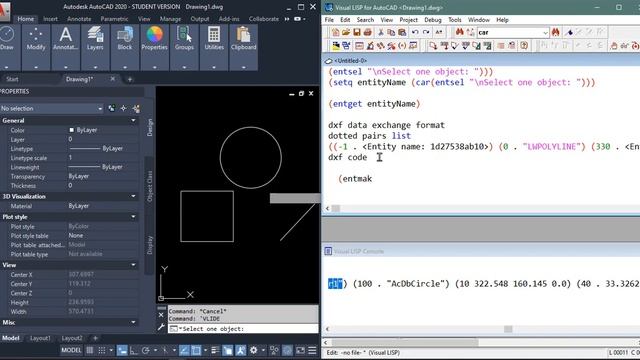Open the Modify ribbon panel
640x360 pixels.
click(x=36, y=47)
